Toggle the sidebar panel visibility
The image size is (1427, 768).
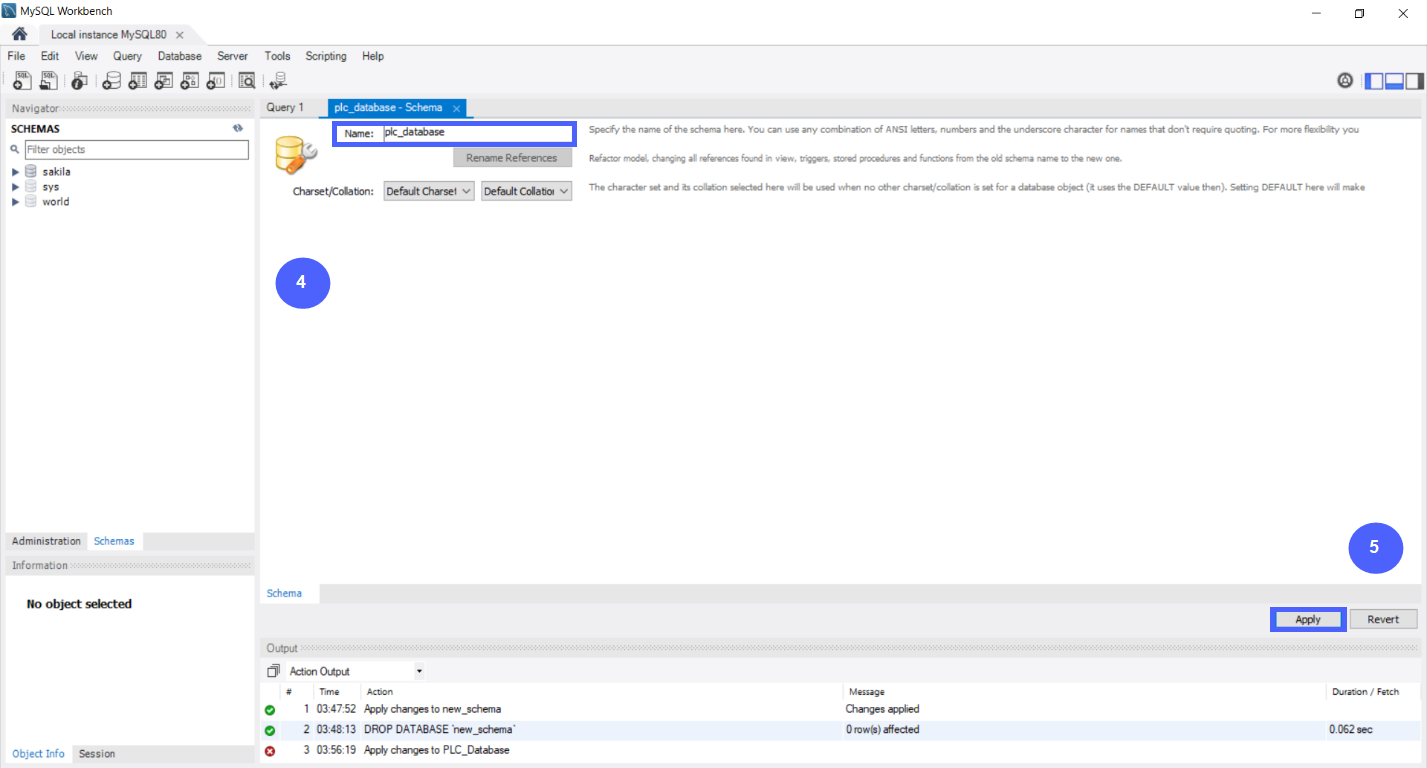coord(1374,80)
